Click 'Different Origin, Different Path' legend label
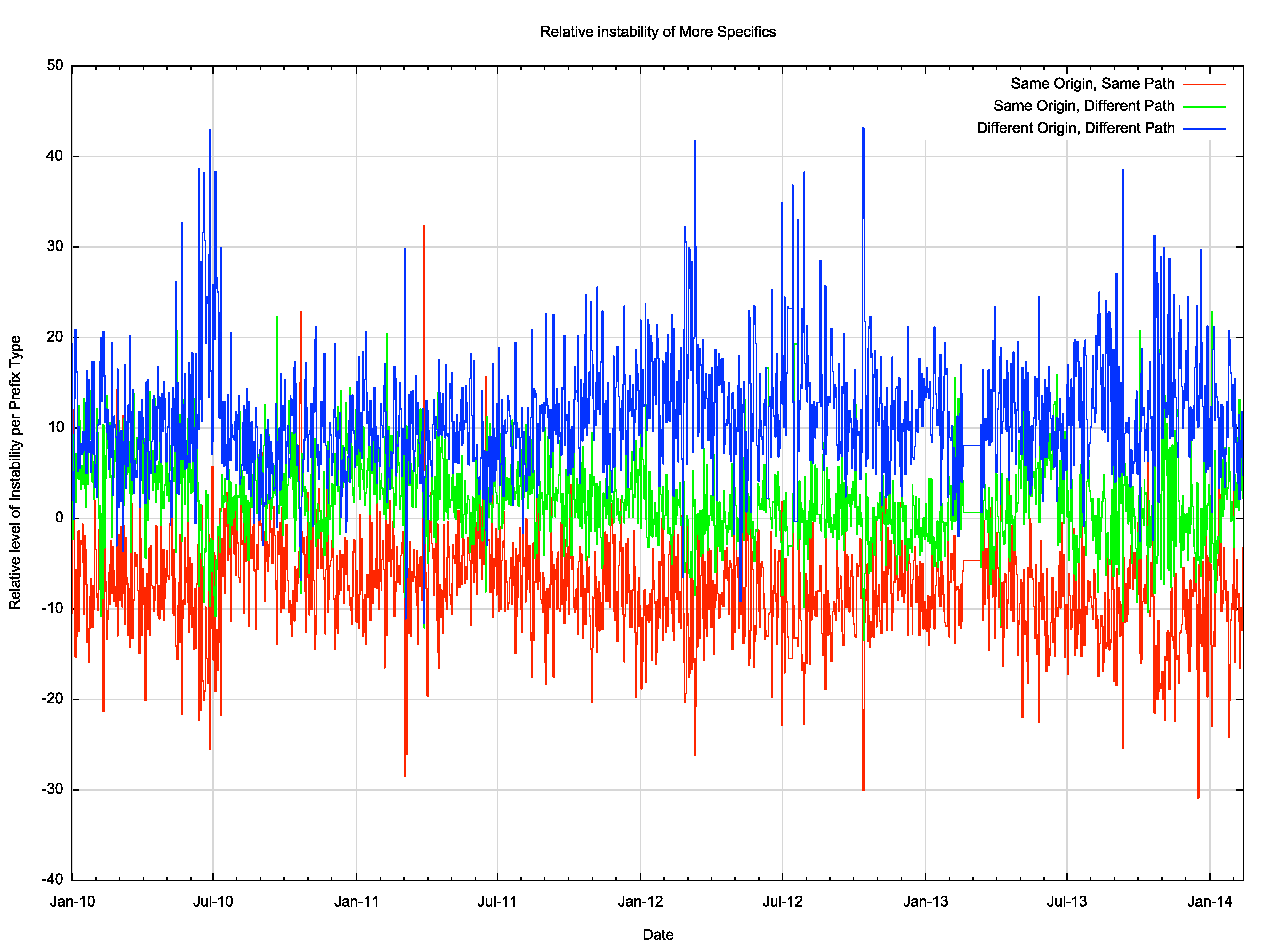Viewport: 1270px width, 952px height. pos(1075,128)
